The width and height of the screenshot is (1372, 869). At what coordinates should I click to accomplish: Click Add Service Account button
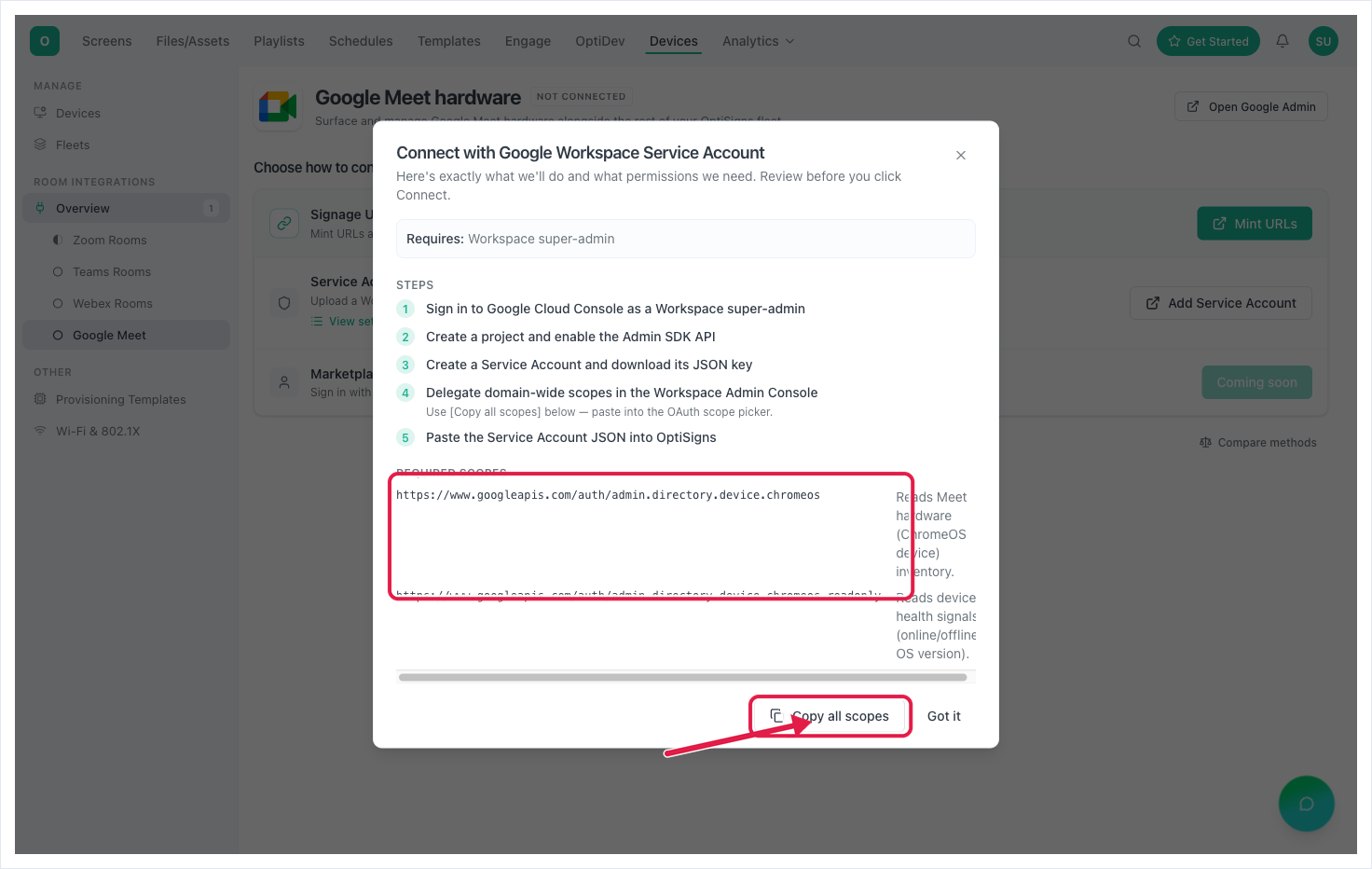(1221, 303)
